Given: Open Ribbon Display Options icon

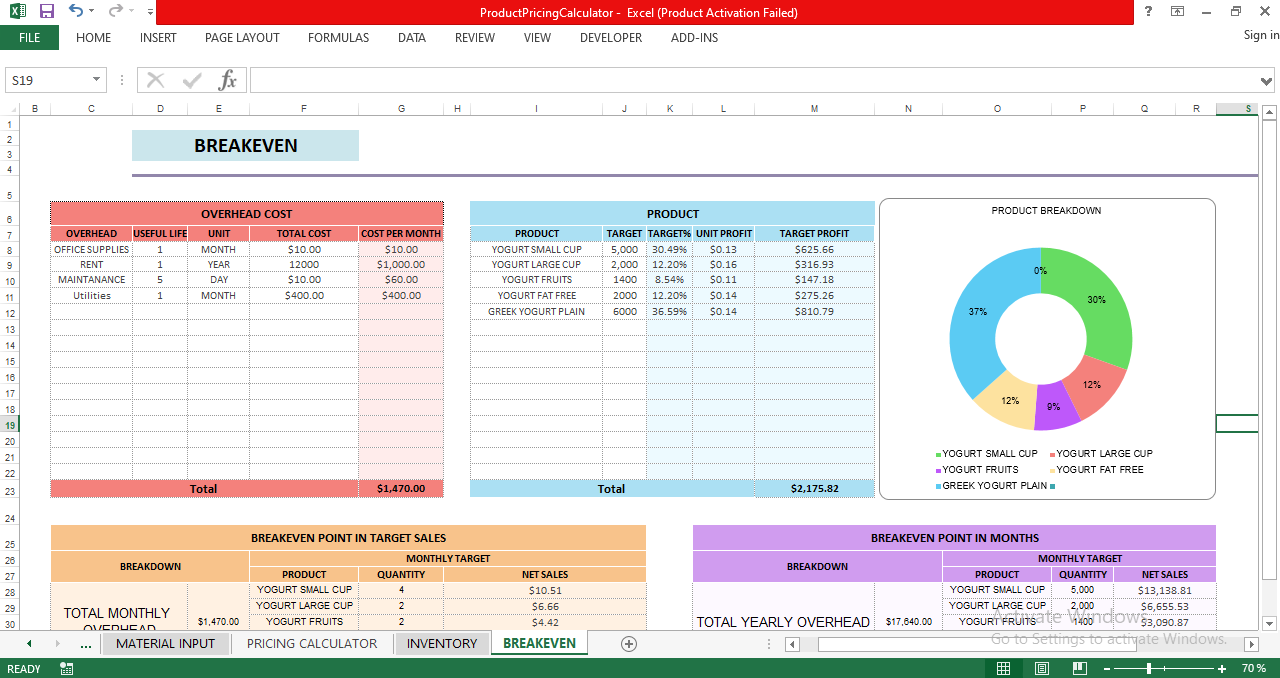Looking at the screenshot, I should pos(1177,11).
